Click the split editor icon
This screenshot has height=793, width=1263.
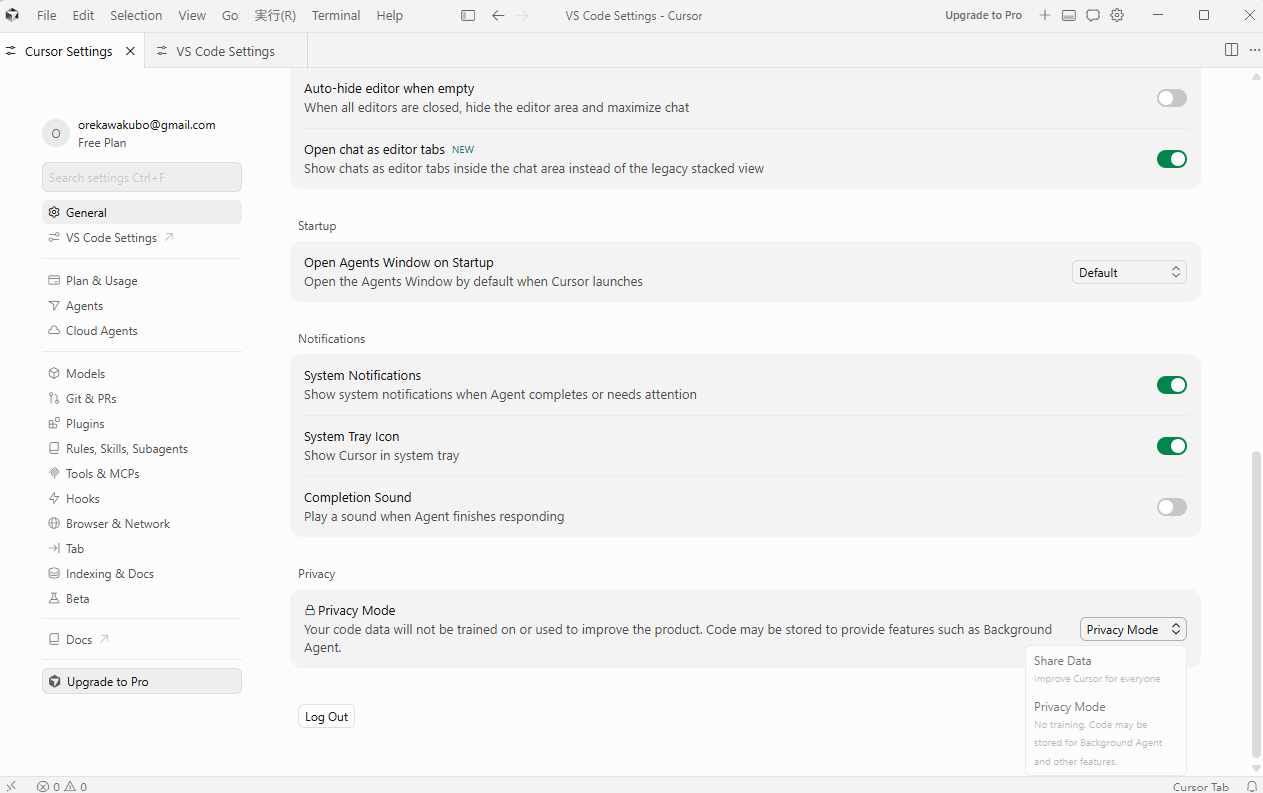tap(1231, 50)
